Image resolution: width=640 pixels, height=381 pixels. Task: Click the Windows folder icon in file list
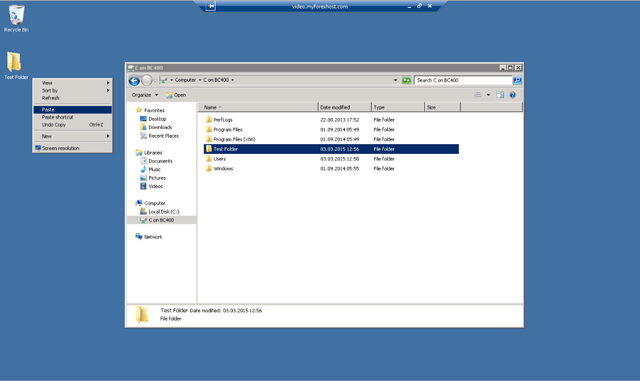pos(209,168)
